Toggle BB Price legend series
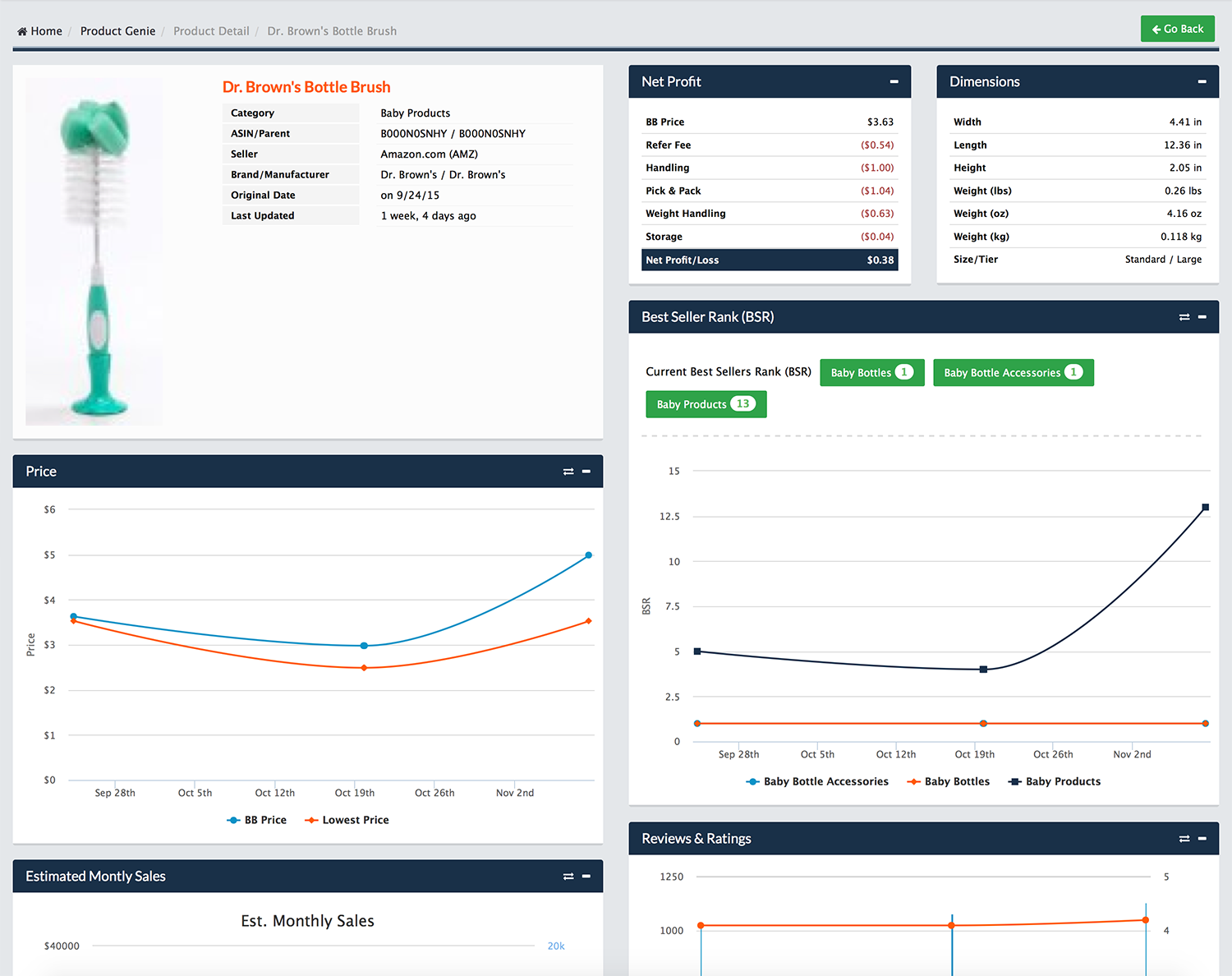The image size is (1232, 976). point(256,820)
